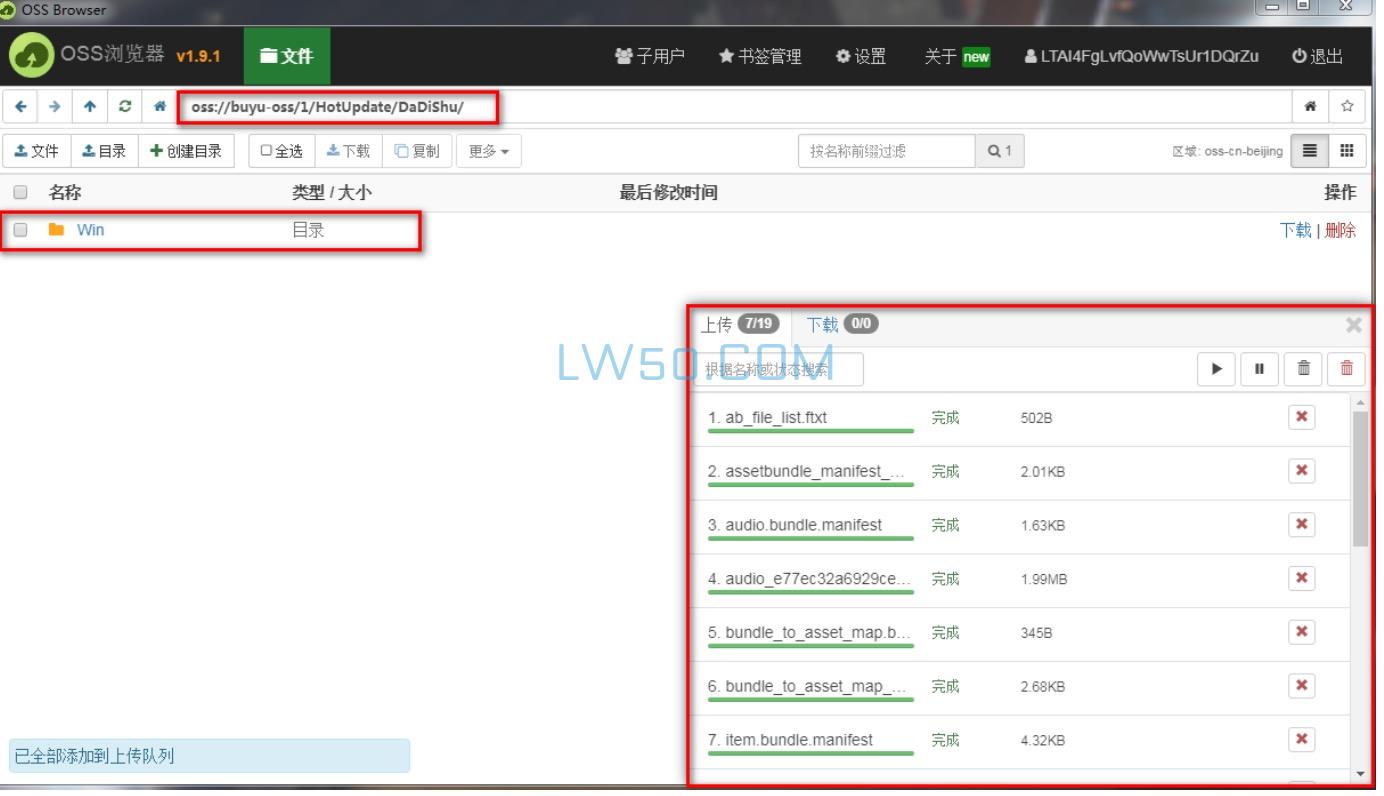Click the 删除 link for Win folder
The width and height of the screenshot is (1384, 796).
[x=1340, y=230]
